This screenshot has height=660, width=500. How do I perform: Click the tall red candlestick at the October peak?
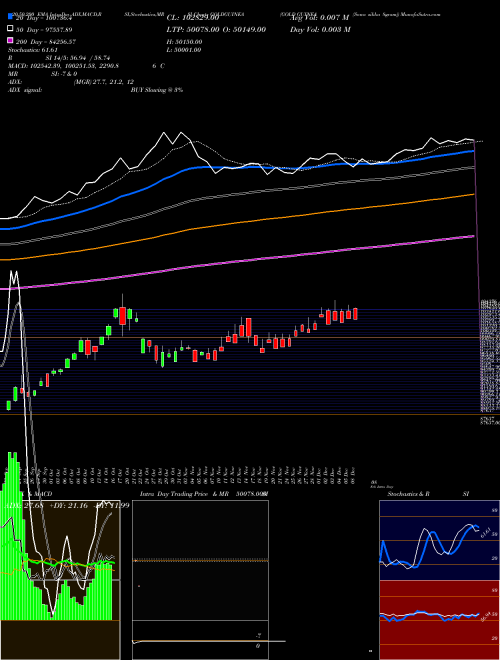pos(122,316)
